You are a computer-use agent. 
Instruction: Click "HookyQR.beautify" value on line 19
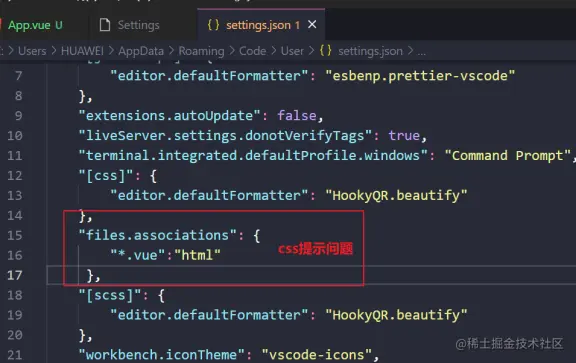[x=396, y=315]
